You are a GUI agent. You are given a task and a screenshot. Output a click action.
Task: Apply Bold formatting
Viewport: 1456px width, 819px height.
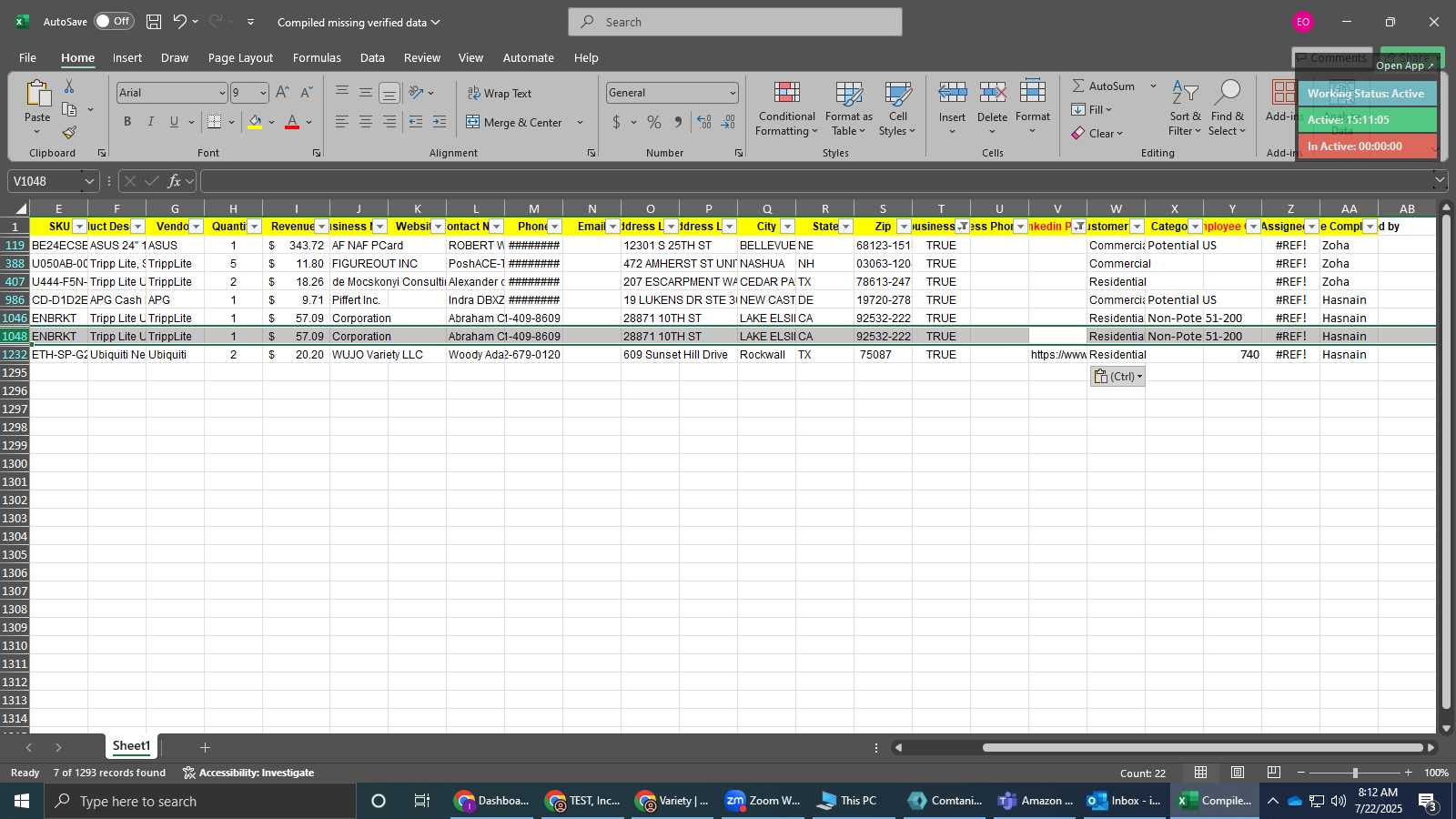(x=127, y=122)
